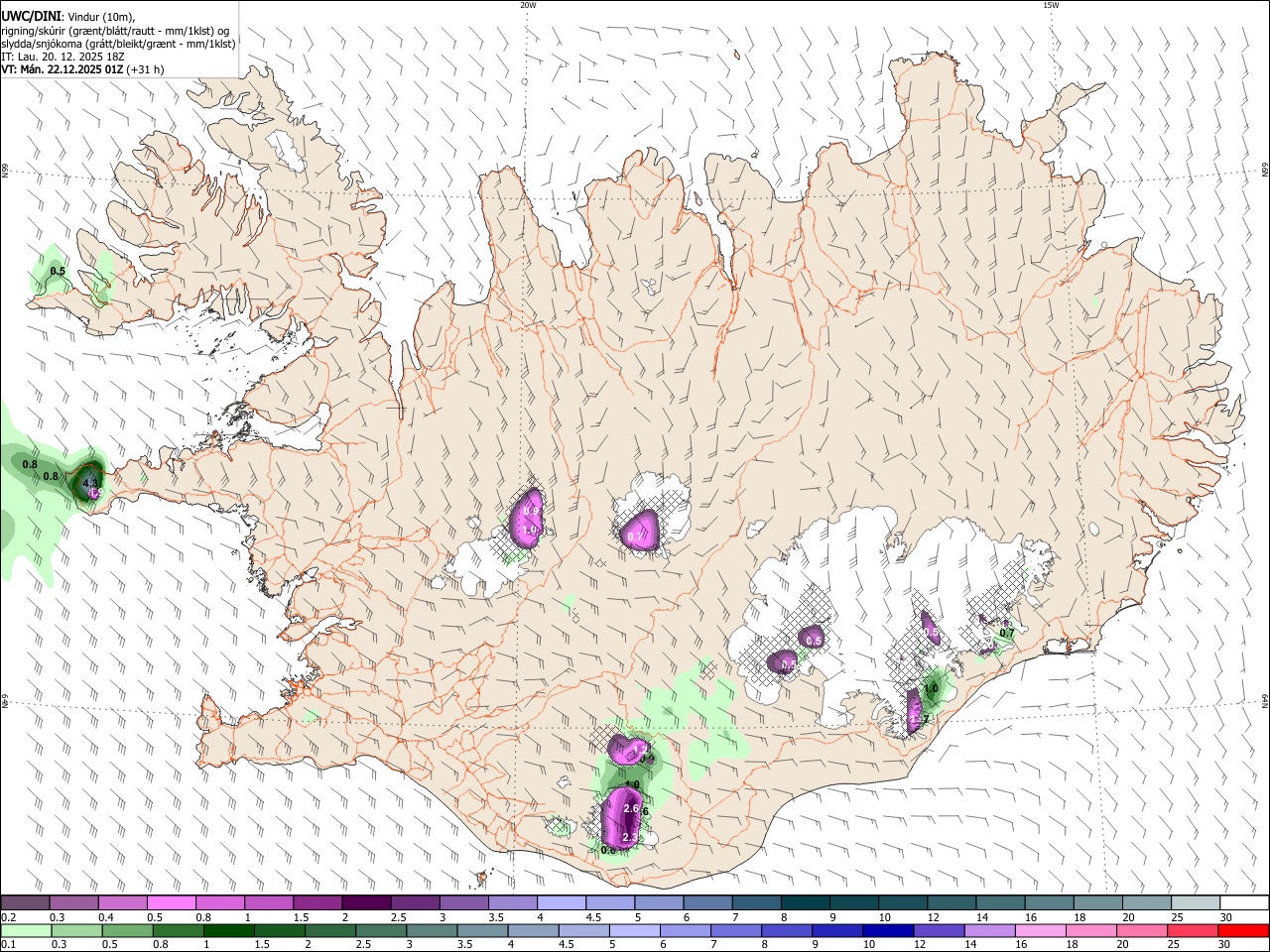1270x952 pixels.
Task: Click the 'UWC/DINI' title text
Action: [30, 17]
